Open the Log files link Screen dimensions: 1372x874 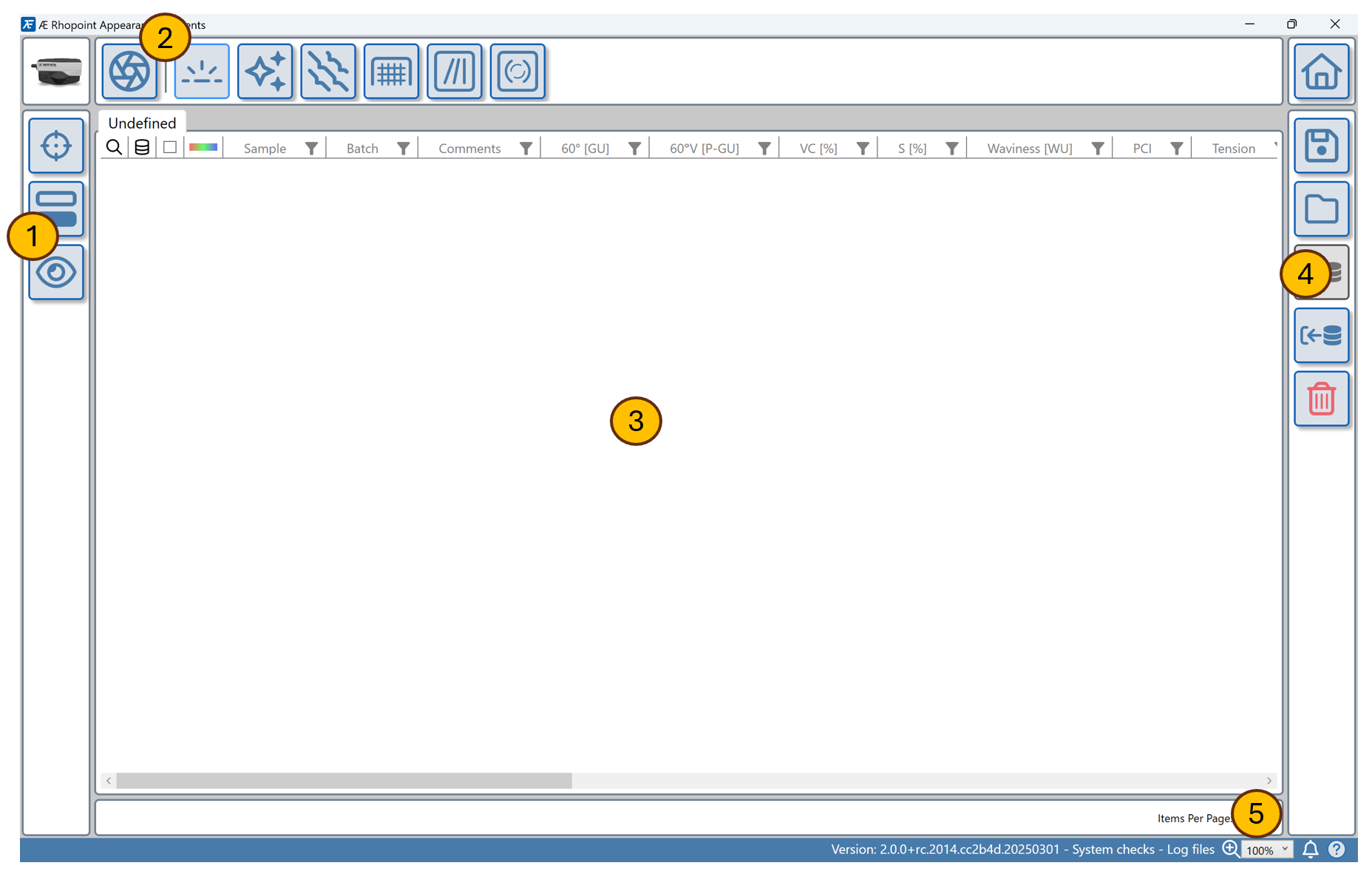click(1190, 850)
